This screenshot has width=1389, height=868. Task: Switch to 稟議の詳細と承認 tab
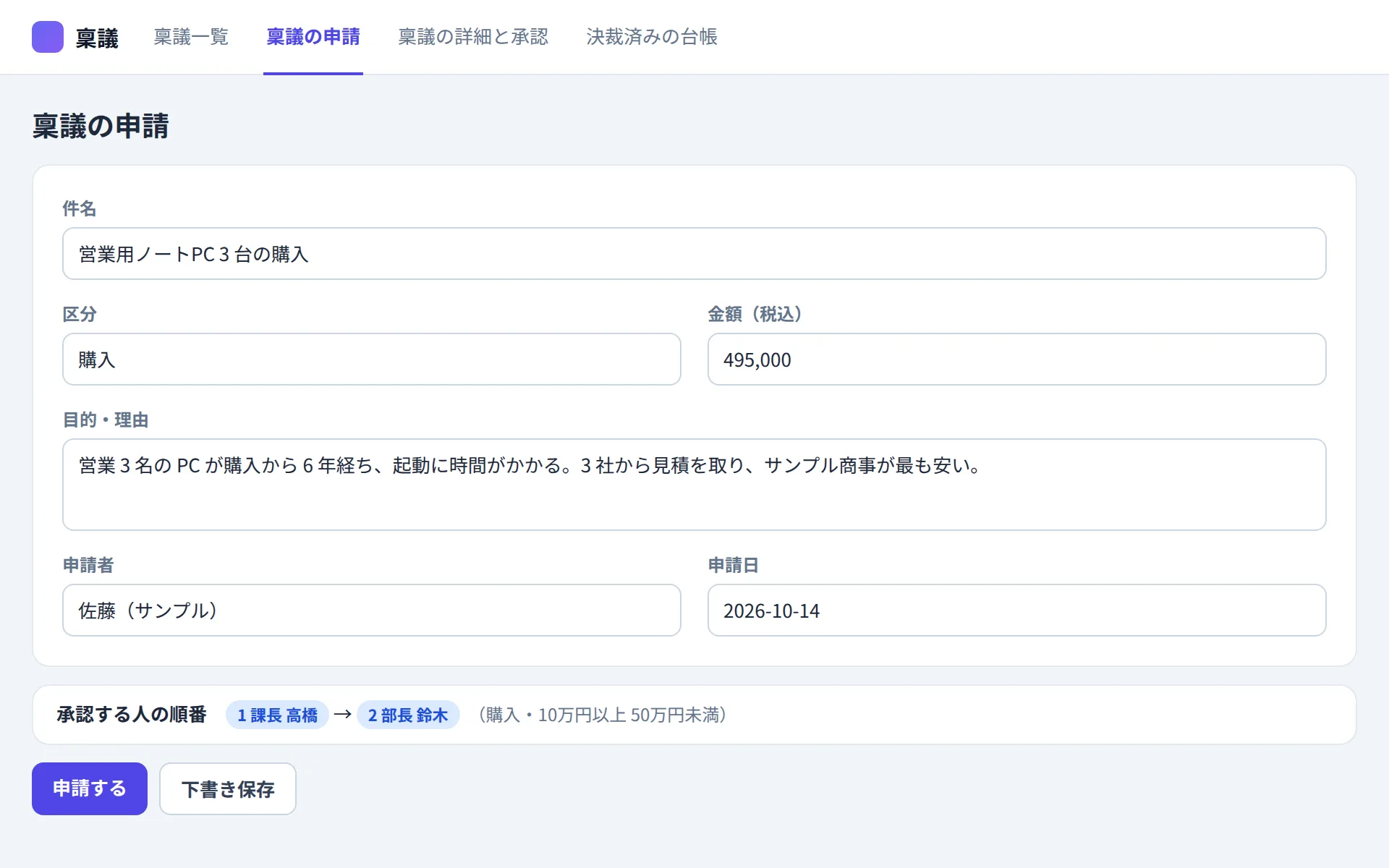473,37
